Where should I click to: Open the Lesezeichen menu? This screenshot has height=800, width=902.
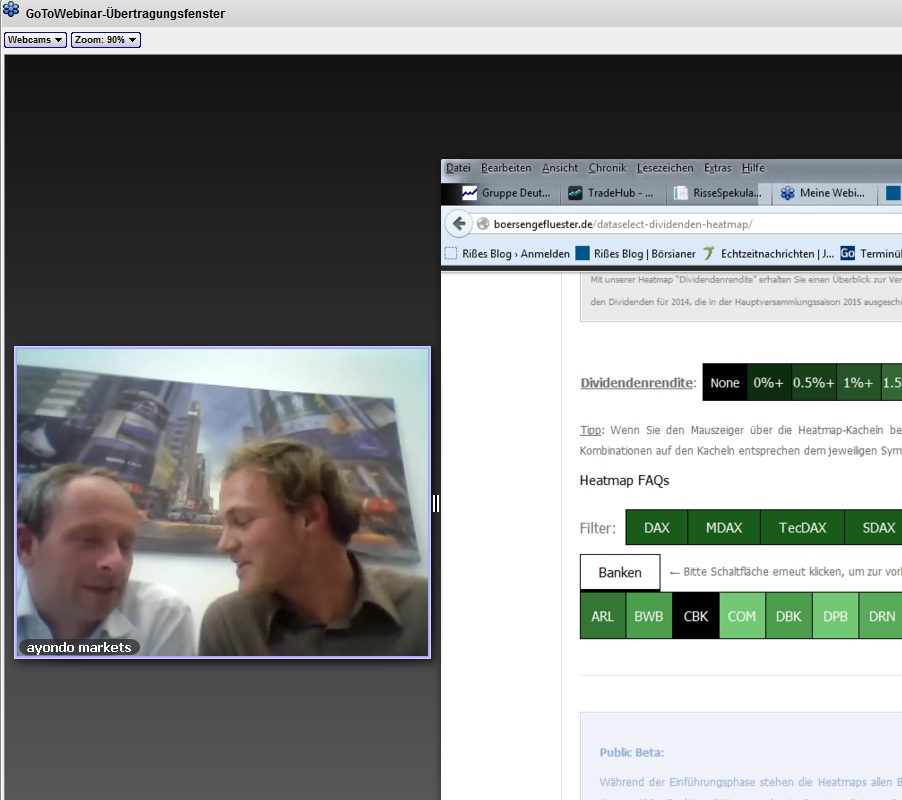pos(665,168)
